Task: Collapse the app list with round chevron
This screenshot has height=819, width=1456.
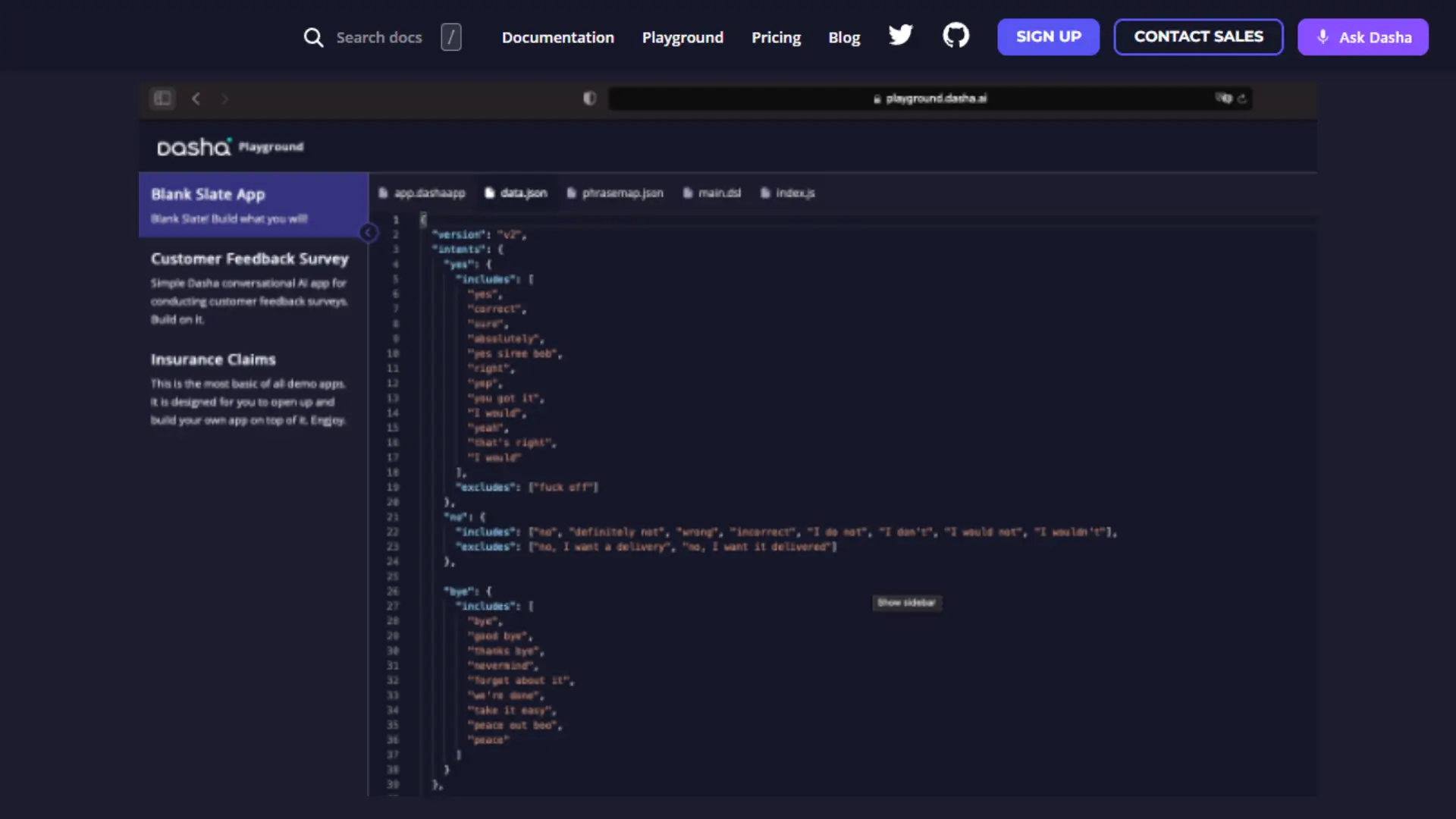Action: pyautogui.click(x=369, y=233)
